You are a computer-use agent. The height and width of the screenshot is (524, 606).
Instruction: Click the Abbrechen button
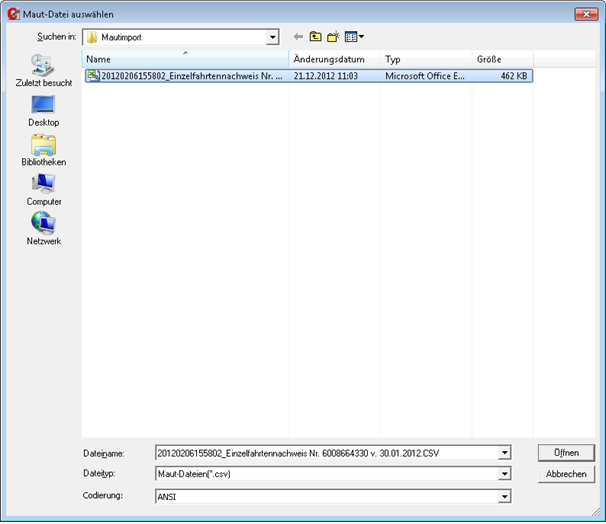pos(565,474)
